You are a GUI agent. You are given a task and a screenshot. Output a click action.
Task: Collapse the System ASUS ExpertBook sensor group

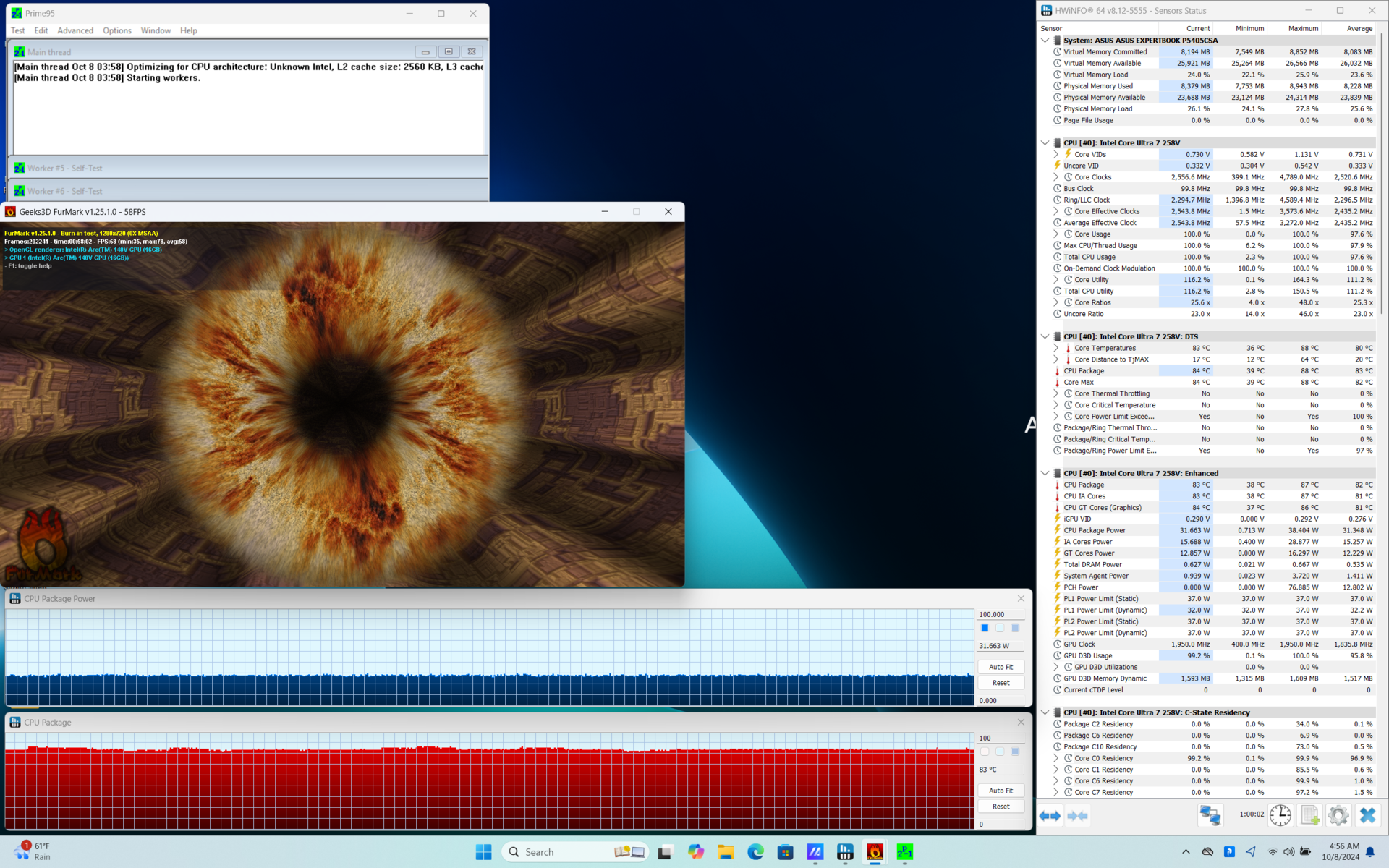tap(1045, 41)
